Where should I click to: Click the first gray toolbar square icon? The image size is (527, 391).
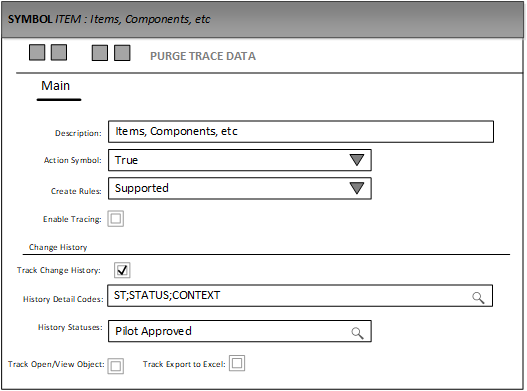[x=37, y=53]
